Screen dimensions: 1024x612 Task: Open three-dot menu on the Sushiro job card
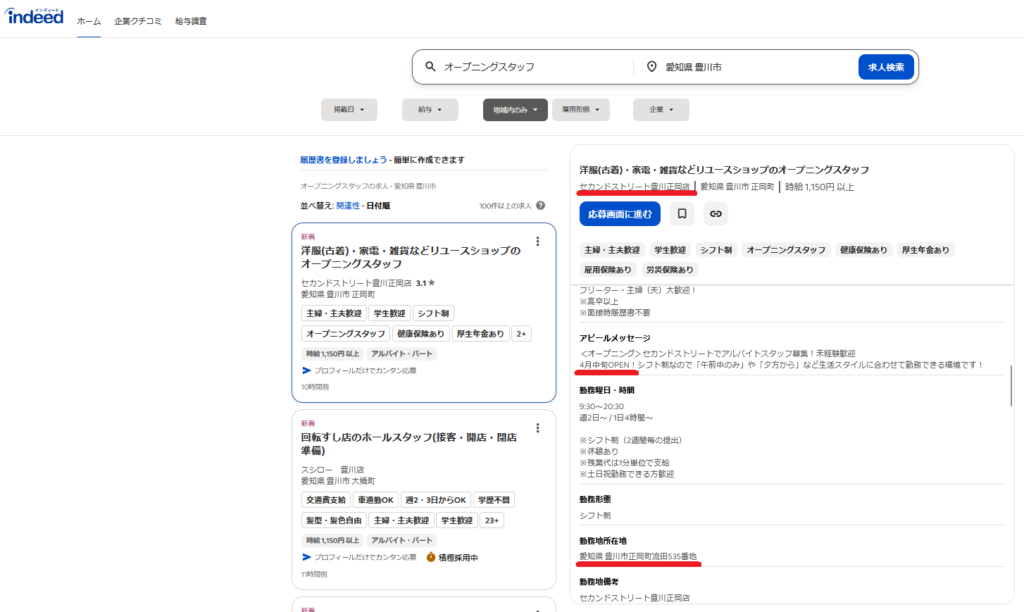538,428
